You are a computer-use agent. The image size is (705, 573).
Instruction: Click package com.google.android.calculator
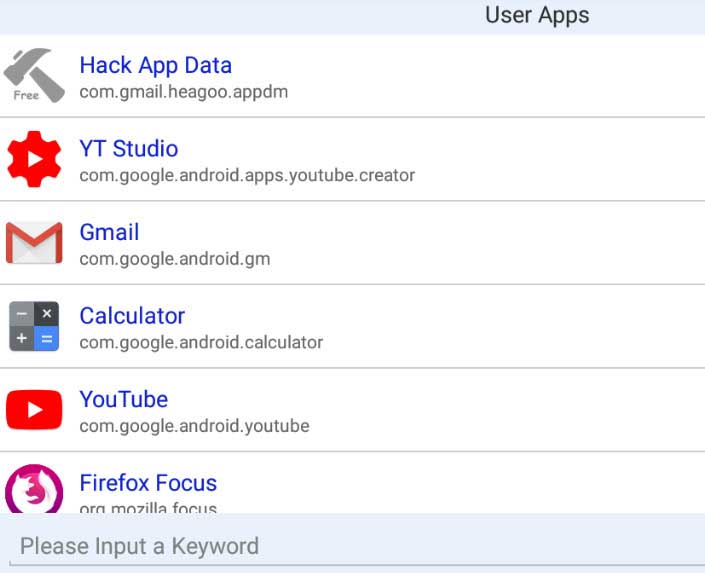tap(201, 343)
